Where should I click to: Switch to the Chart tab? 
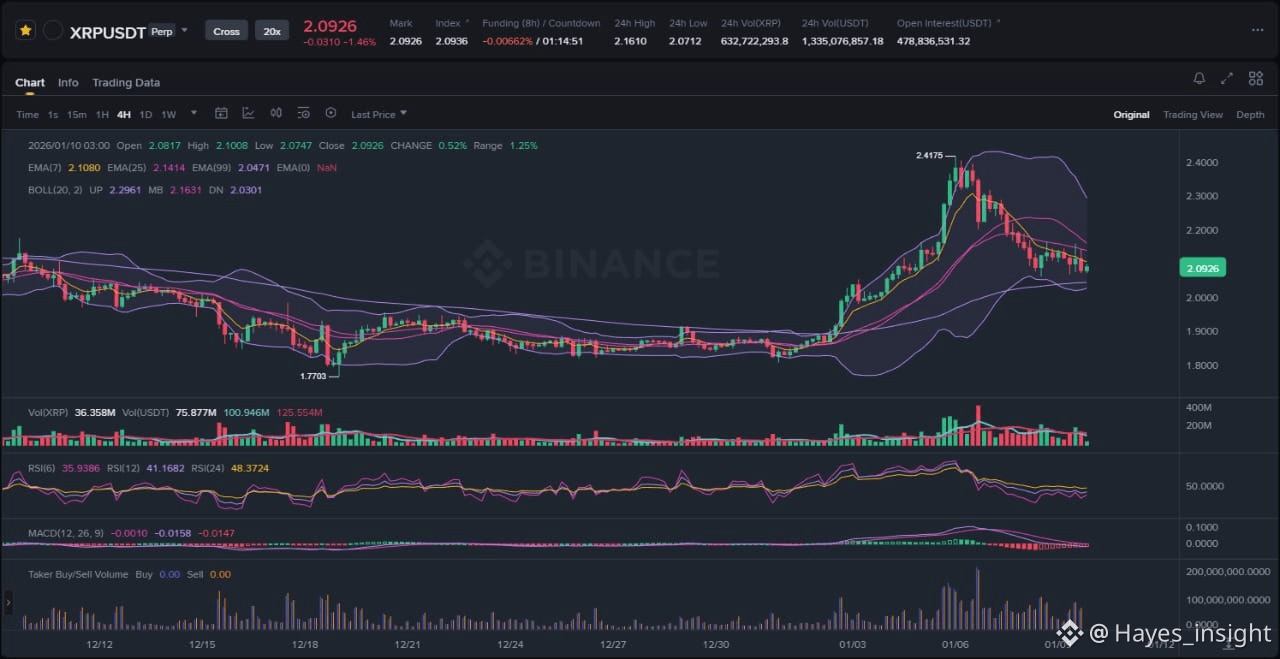[30, 83]
